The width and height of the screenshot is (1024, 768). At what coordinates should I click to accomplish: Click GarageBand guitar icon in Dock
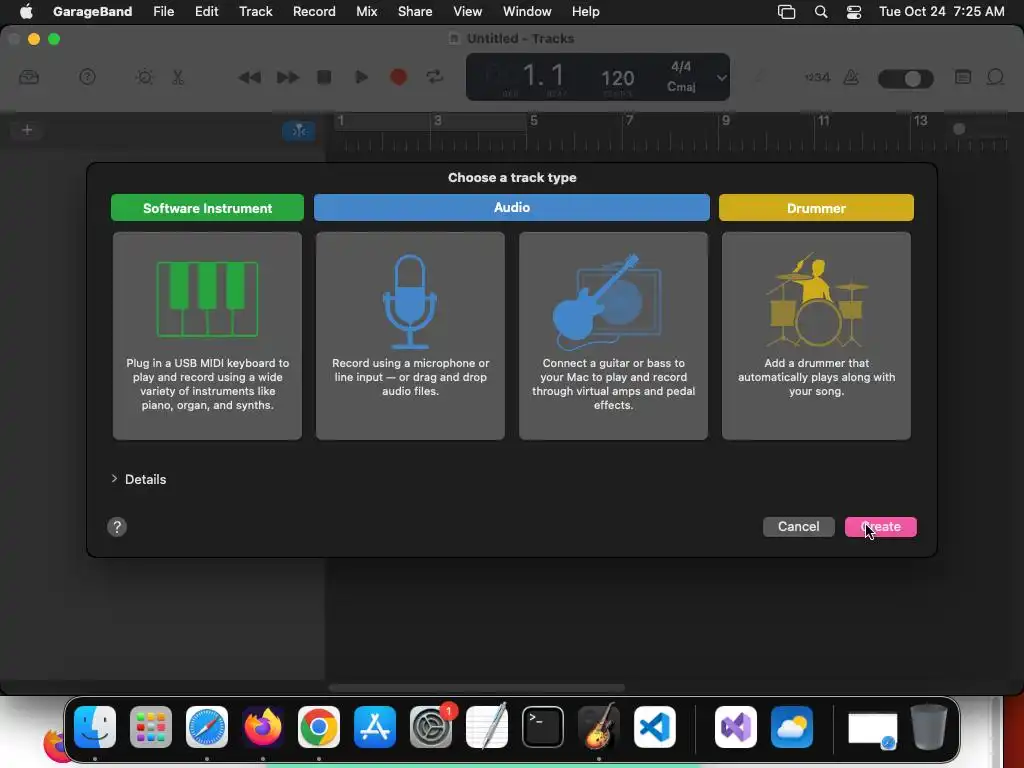click(x=599, y=727)
